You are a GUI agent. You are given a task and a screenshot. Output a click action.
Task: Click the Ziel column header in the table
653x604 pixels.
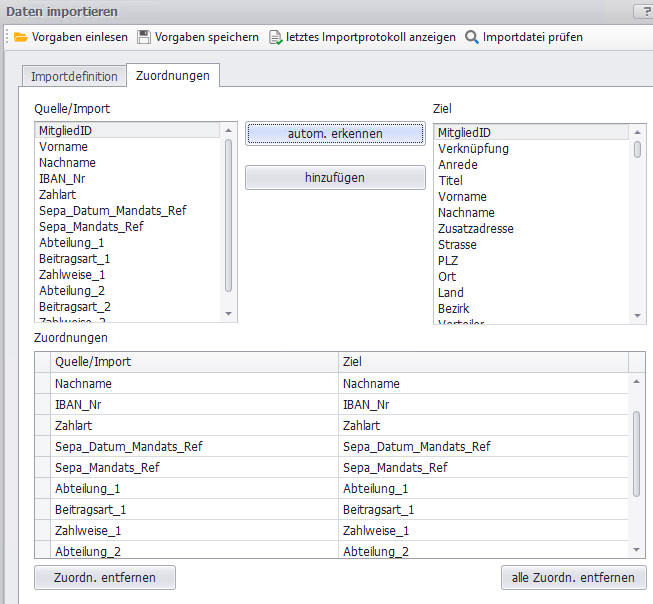[x=484, y=361]
